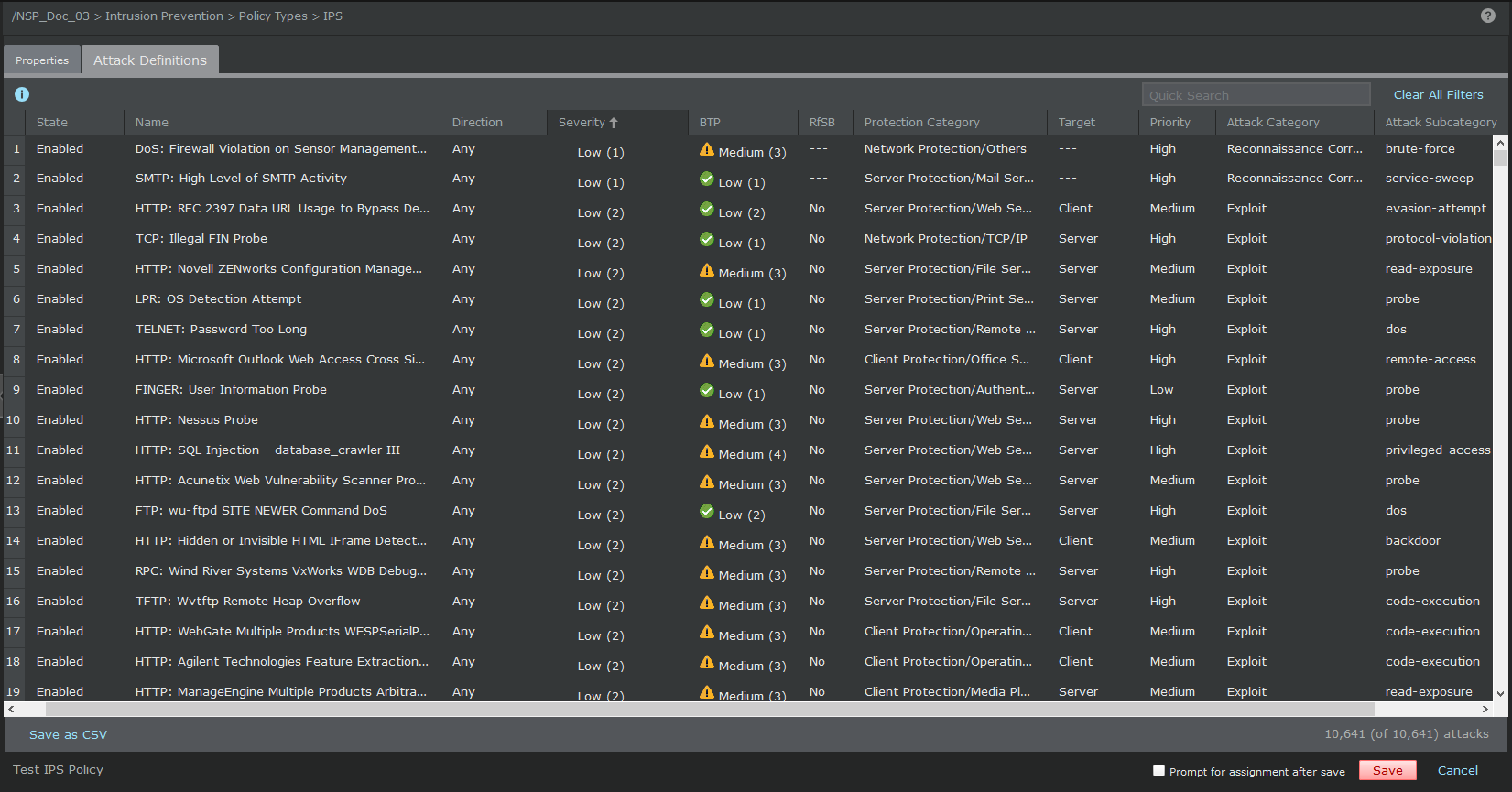Image resolution: width=1512 pixels, height=792 pixels.
Task: Click the green BTP check icon for SMTP row
Action: click(x=707, y=179)
